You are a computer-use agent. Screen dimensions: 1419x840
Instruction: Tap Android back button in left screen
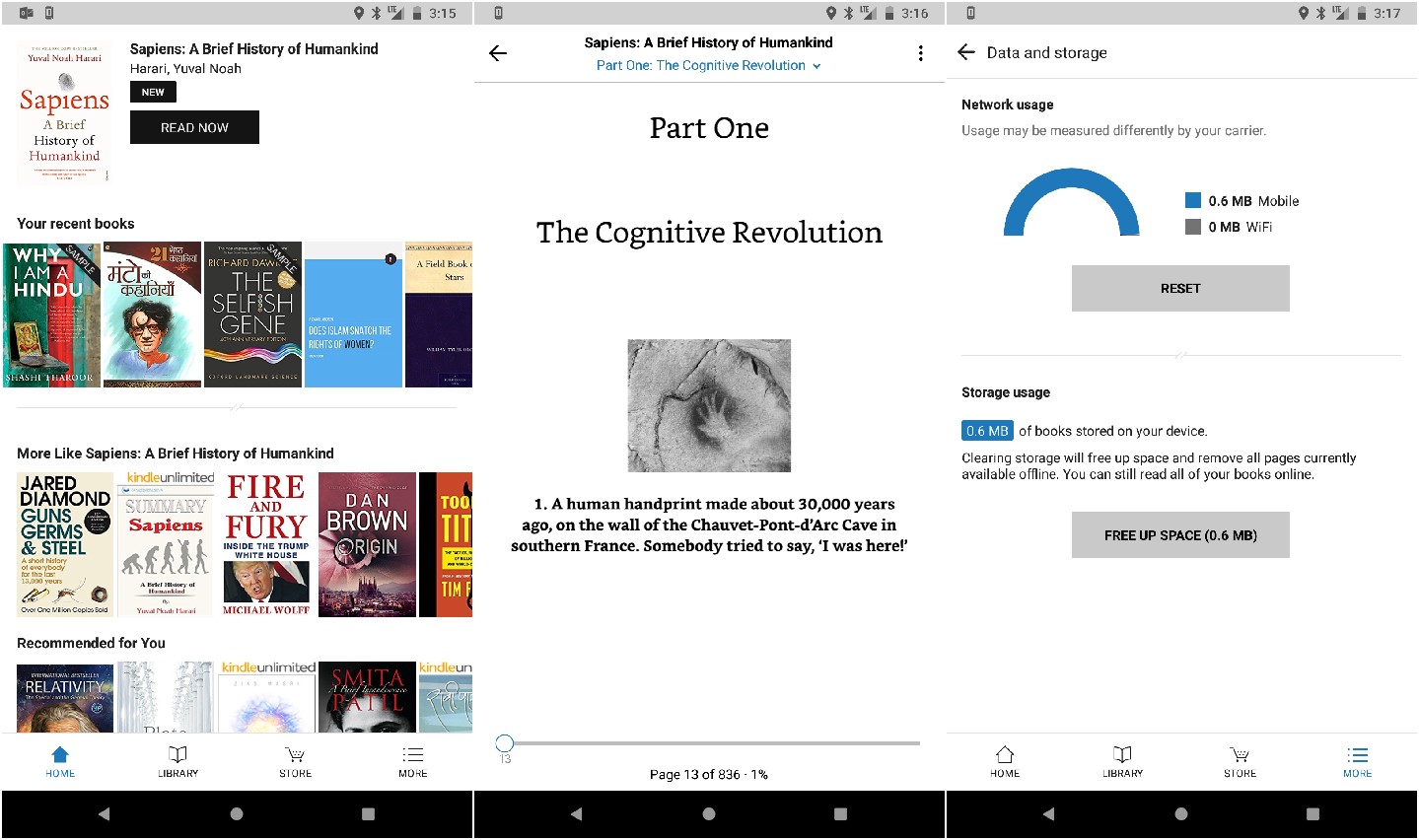104,814
